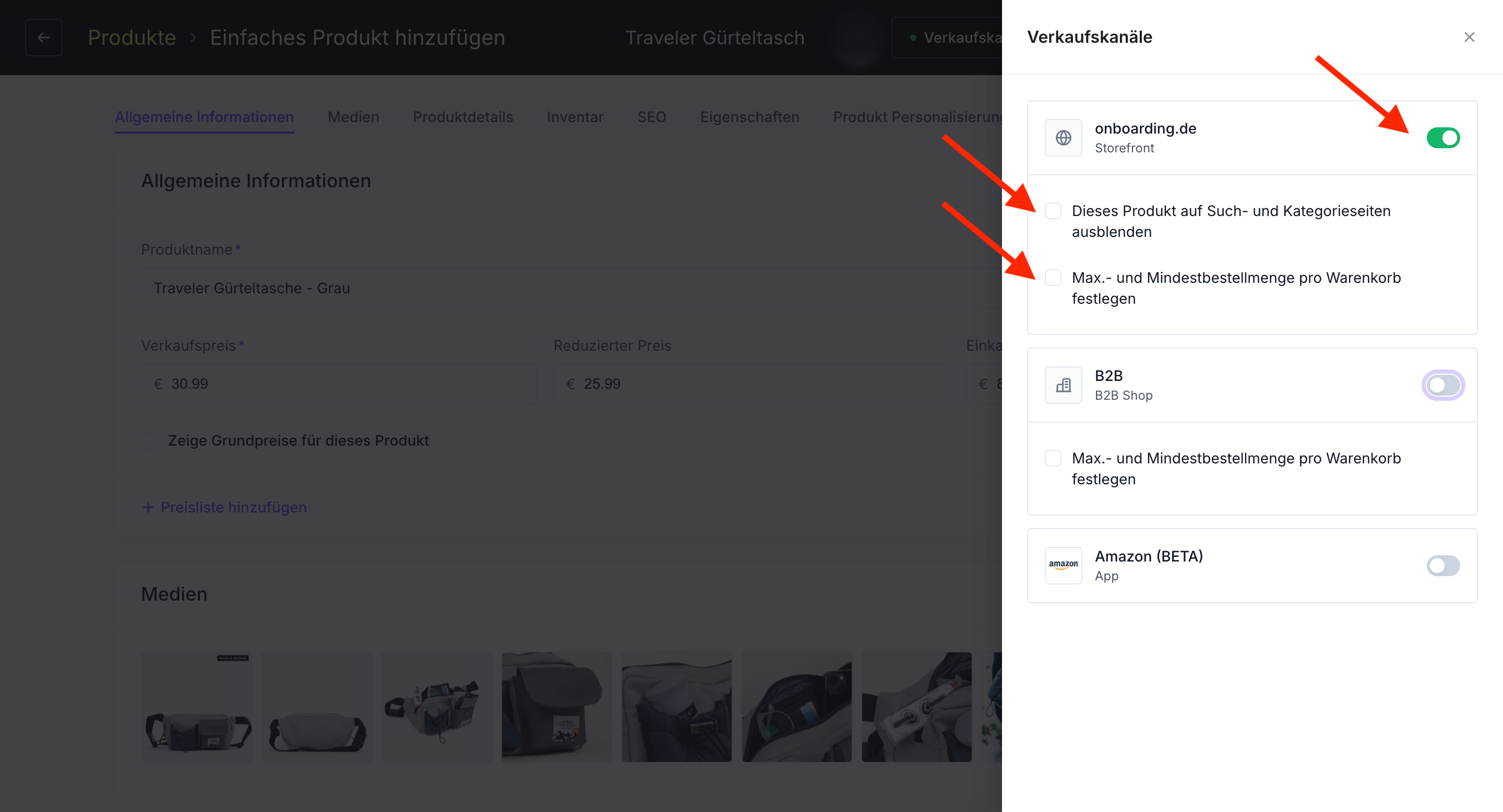Click the Verkaufskanäle header button
Image resolution: width=1503 pixels, height=812 pixels.
[947, 38]
